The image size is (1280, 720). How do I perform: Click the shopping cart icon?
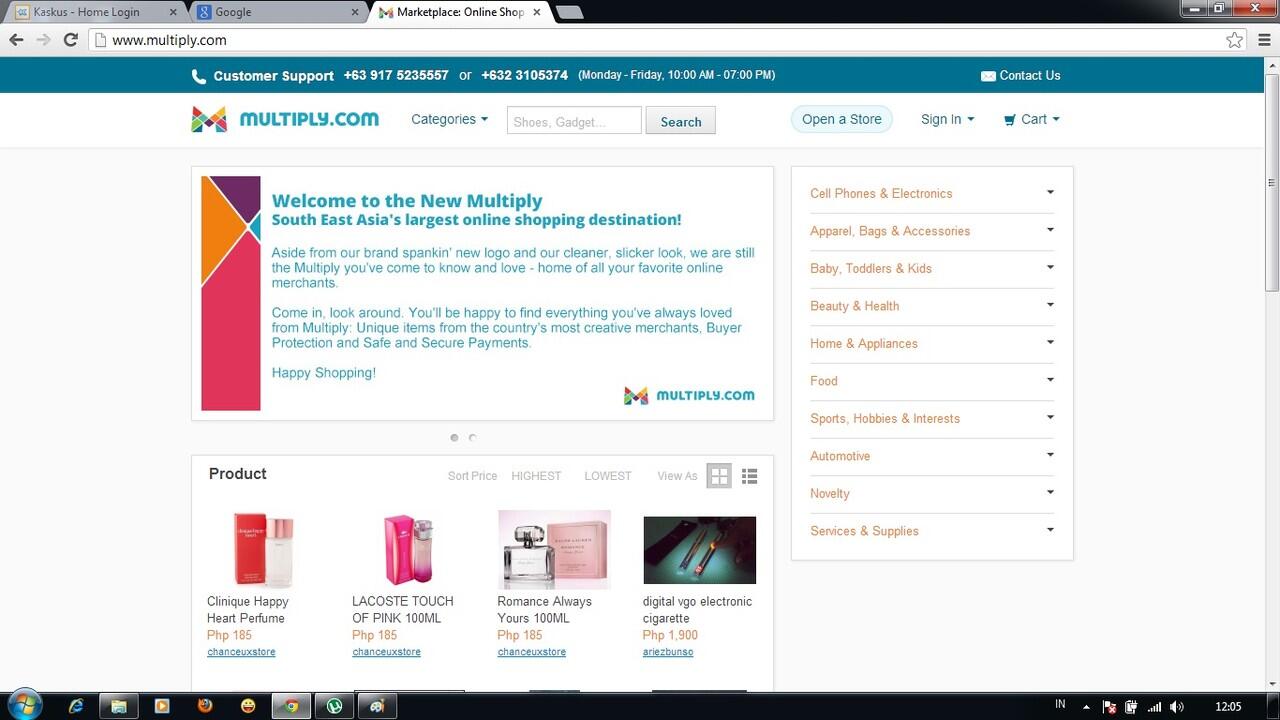1010,119
